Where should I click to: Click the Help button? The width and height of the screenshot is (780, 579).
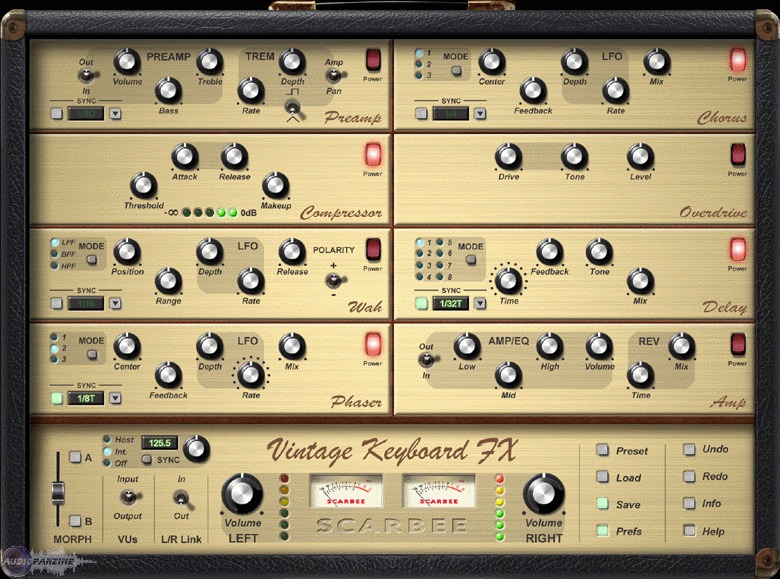(x=689, y=530)
